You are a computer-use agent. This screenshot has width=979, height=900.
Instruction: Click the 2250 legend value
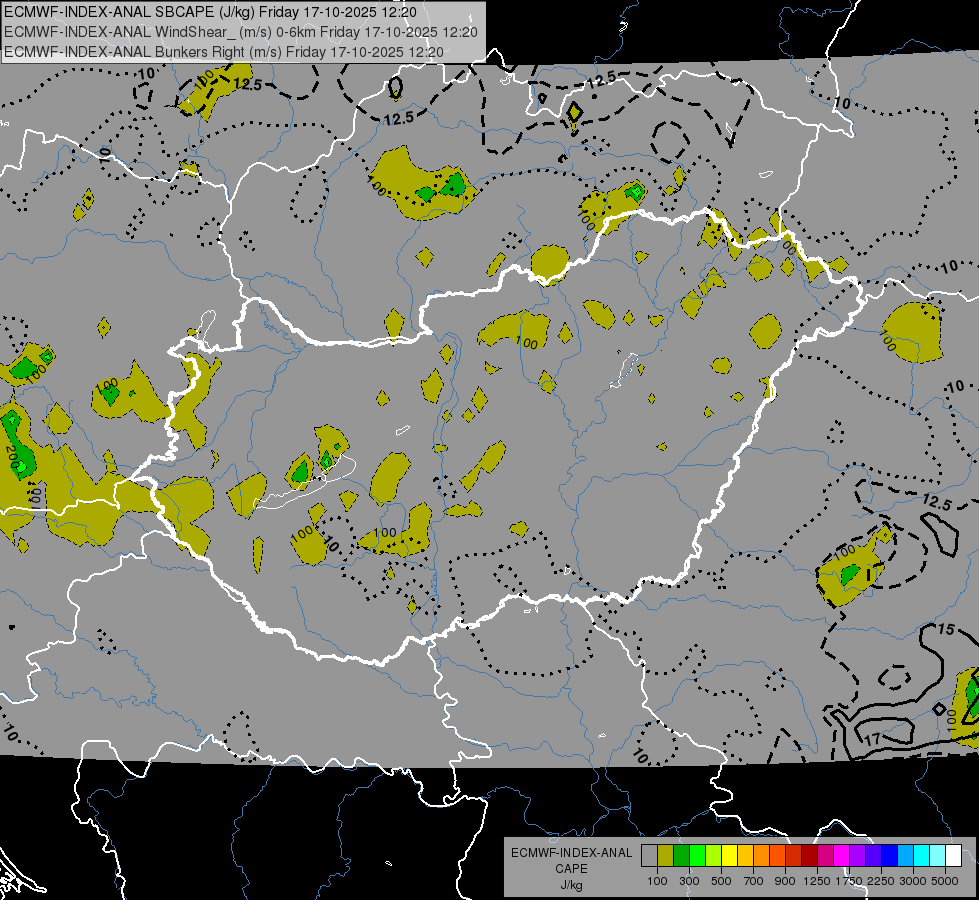(881, 881)
